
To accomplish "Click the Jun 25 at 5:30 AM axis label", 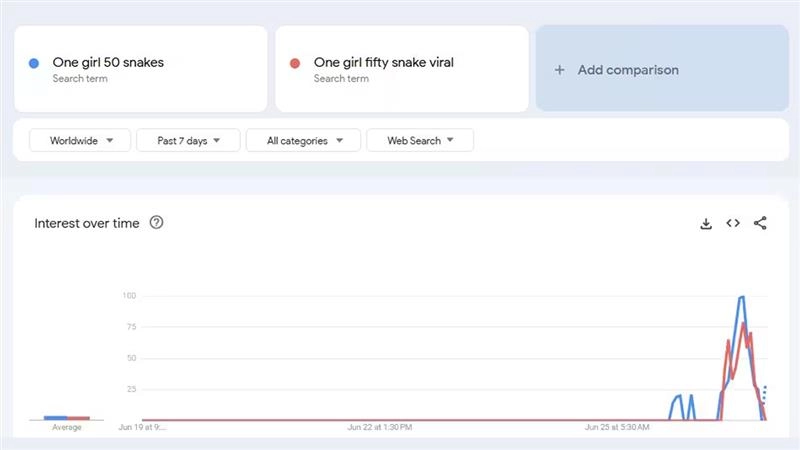I will [617, 427].
